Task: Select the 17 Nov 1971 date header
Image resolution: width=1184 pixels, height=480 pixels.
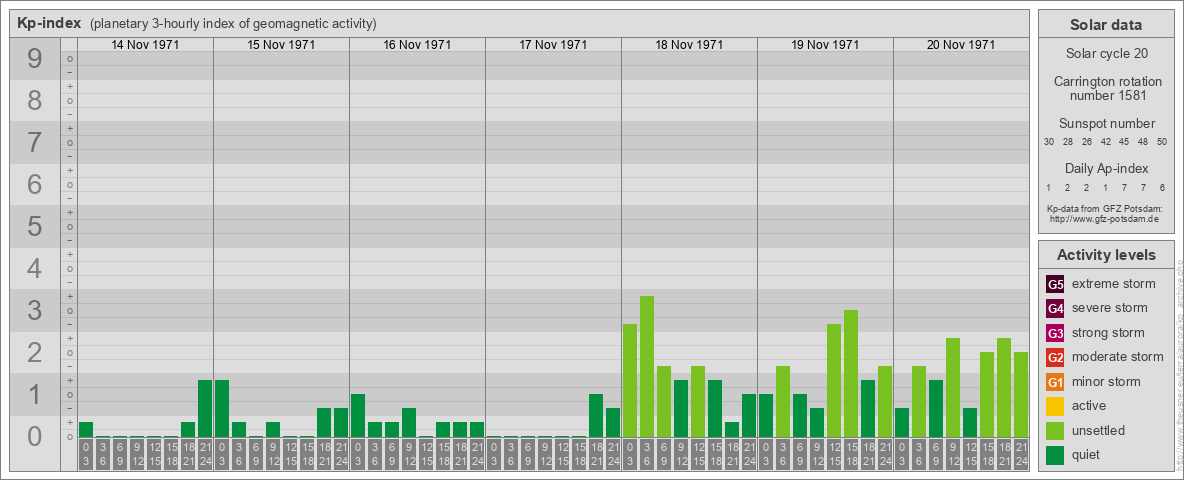Action: 553,45
